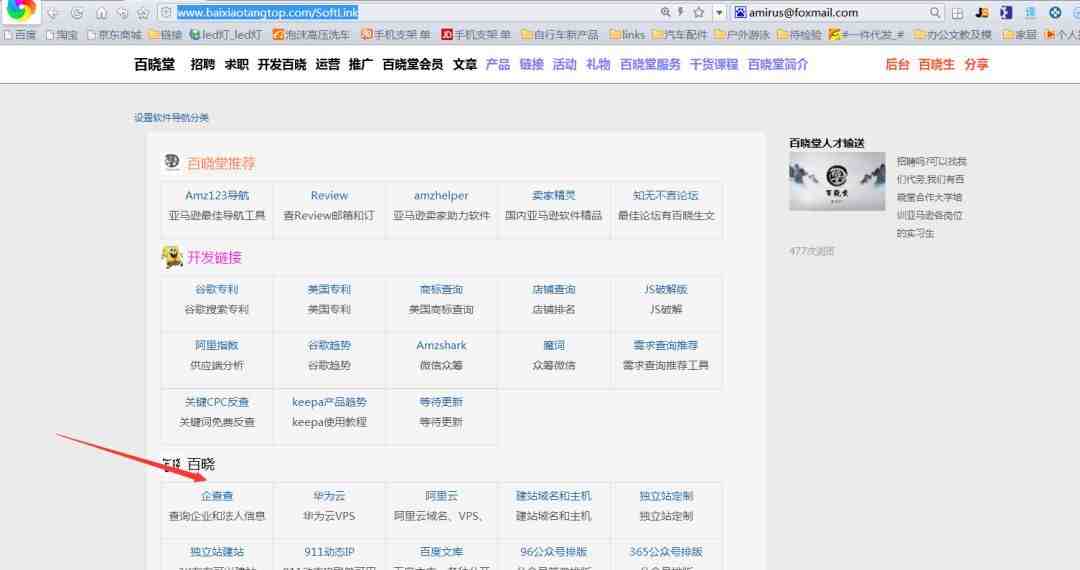Image resolution: width=1080 pixels, height=570 pixels.
Task: Click the search magnifier button
Action: [935, 12]
